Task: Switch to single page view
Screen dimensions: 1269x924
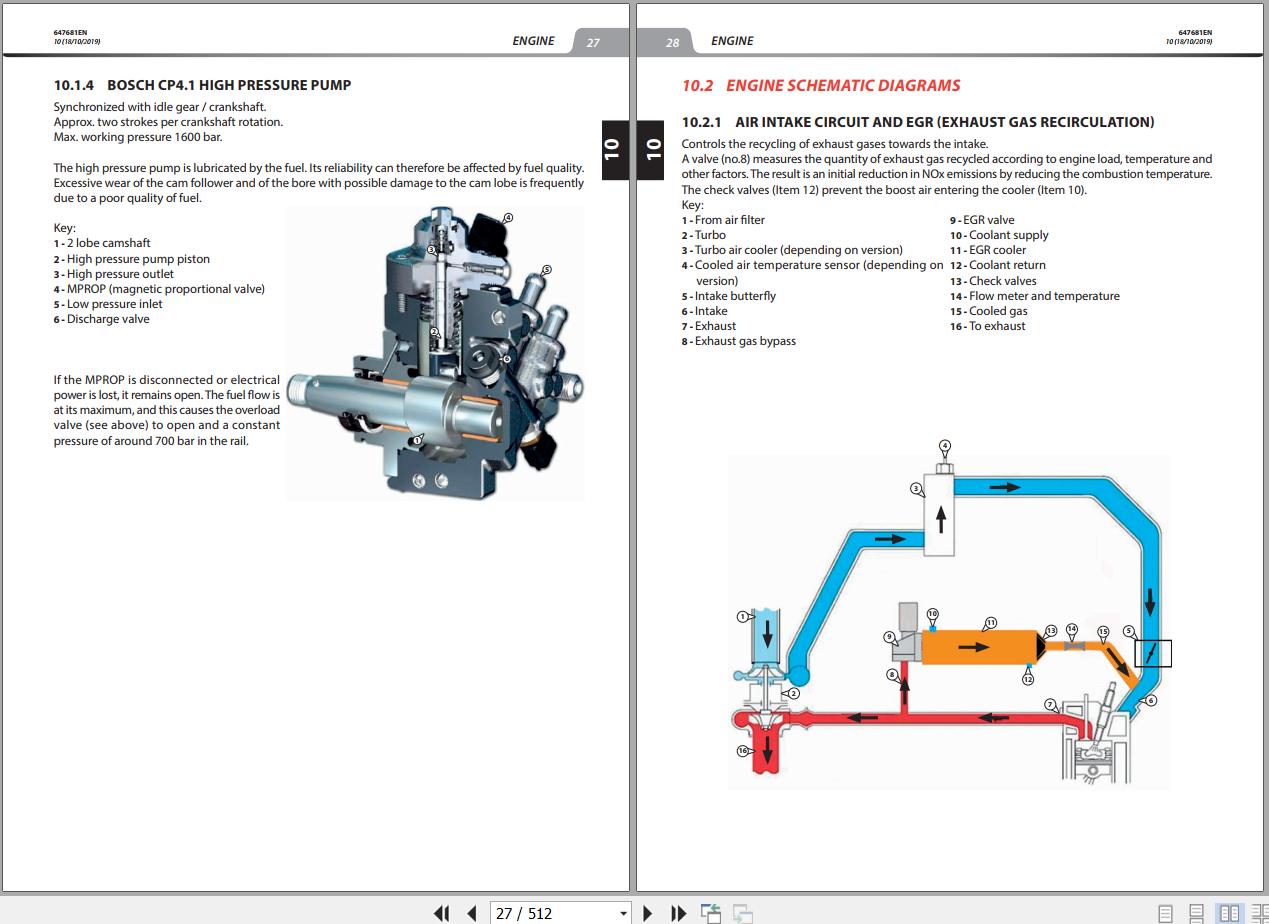Action: 1165,913
